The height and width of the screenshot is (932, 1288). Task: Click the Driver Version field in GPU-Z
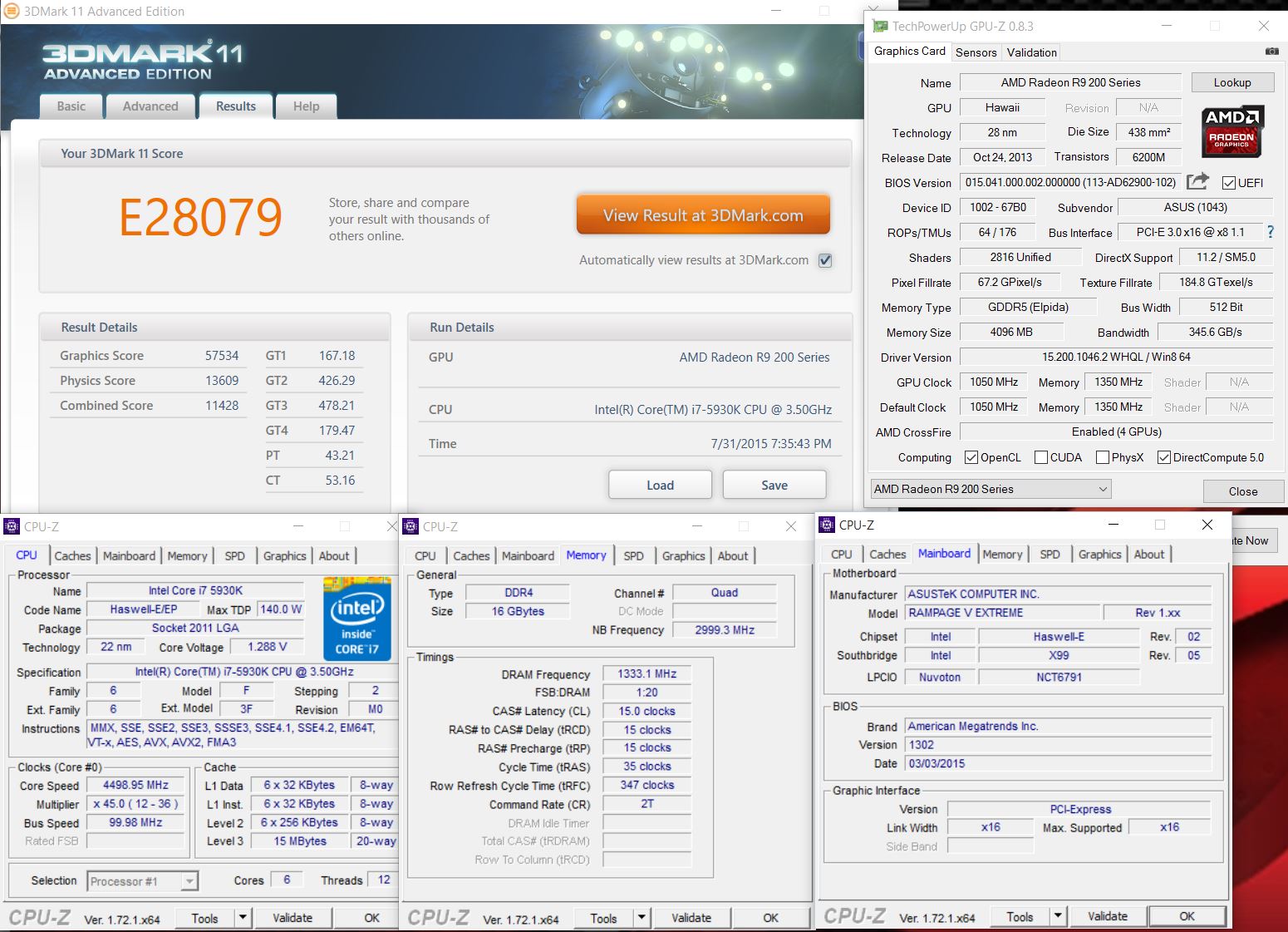tap(1116, 357)
